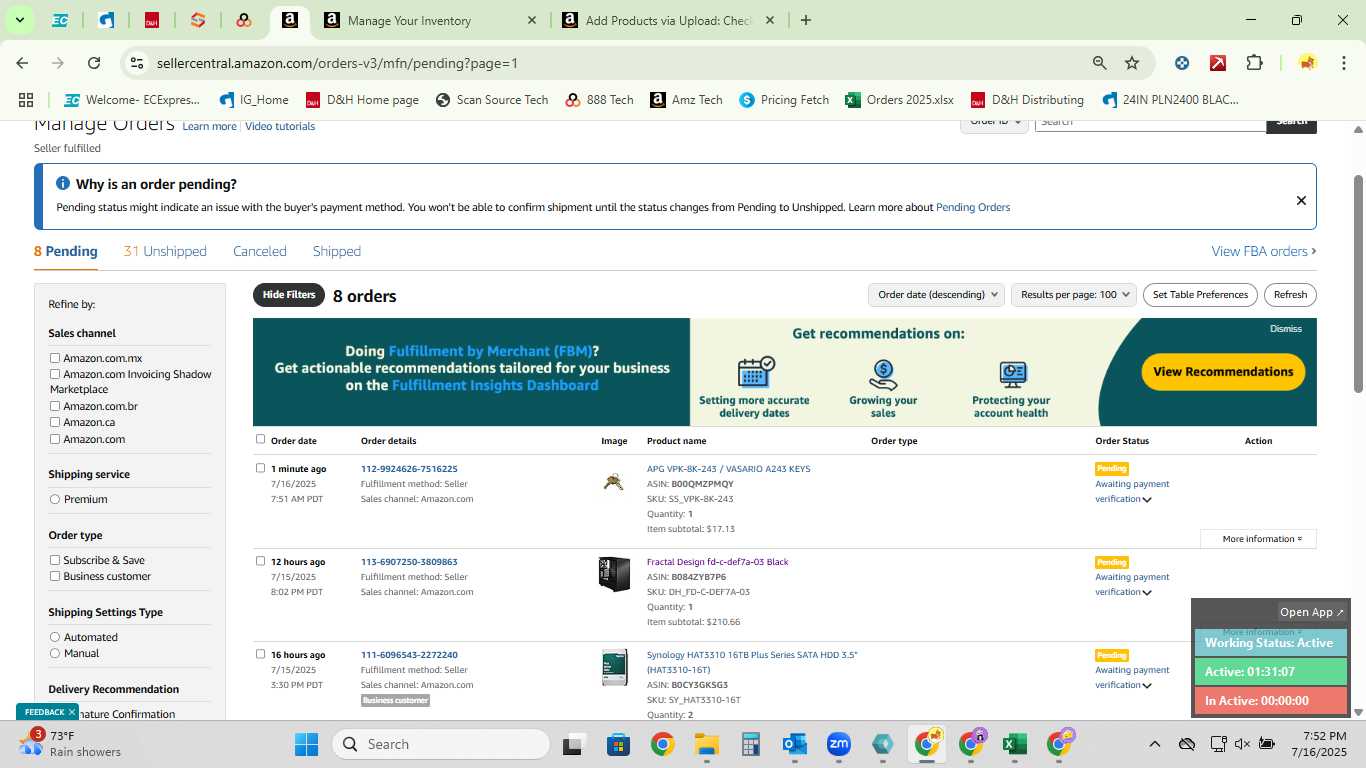This screenshot has height=768, width=1366.
Task: Click the browser back arrow
Action: pyautogui.click(x=22, y=63)
